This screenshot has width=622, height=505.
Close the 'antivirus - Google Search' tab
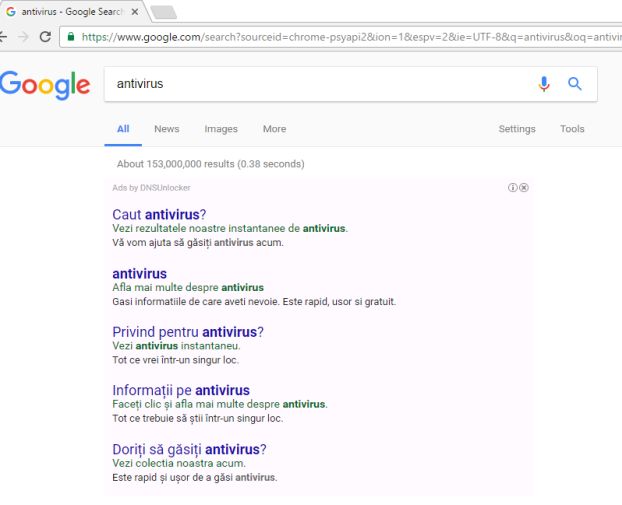[135, 12]
